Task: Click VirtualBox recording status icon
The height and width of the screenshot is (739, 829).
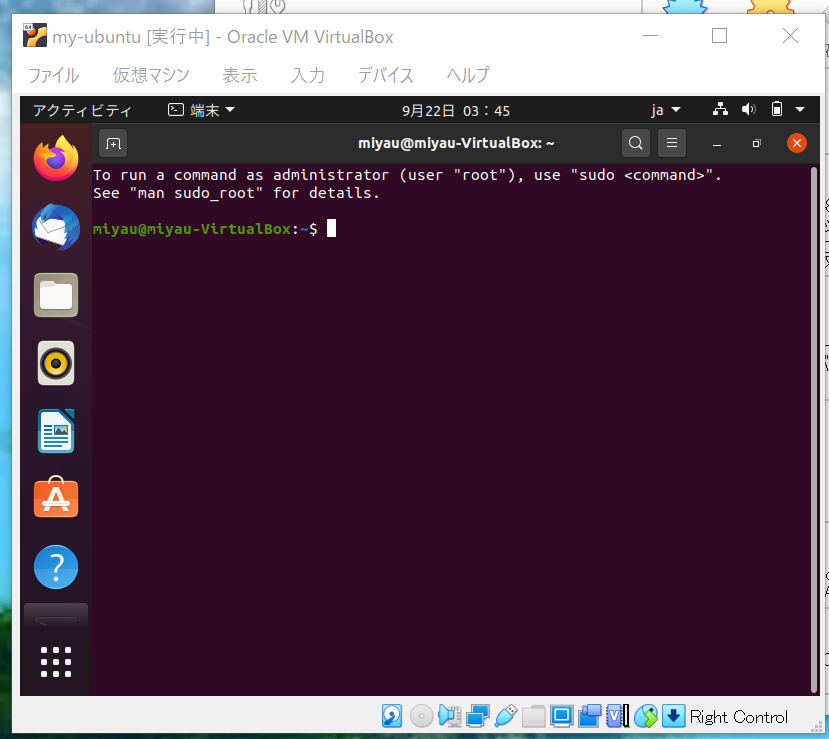Action: 590,717
